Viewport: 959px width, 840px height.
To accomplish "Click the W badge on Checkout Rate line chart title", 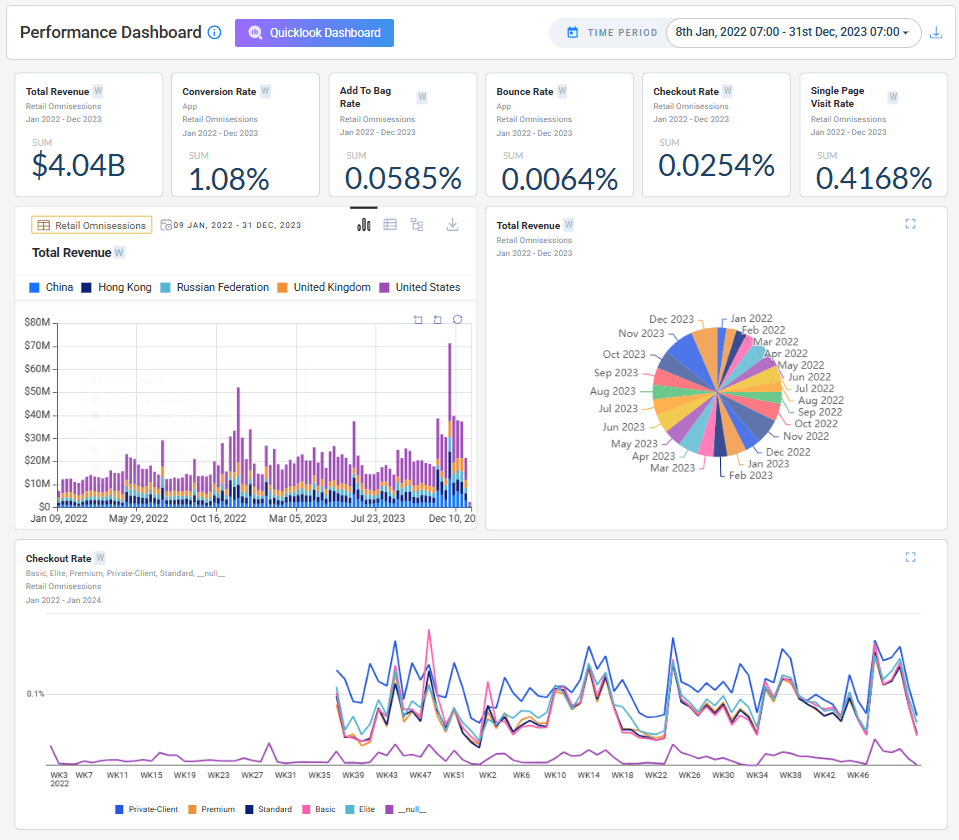I will coord(100,558).
